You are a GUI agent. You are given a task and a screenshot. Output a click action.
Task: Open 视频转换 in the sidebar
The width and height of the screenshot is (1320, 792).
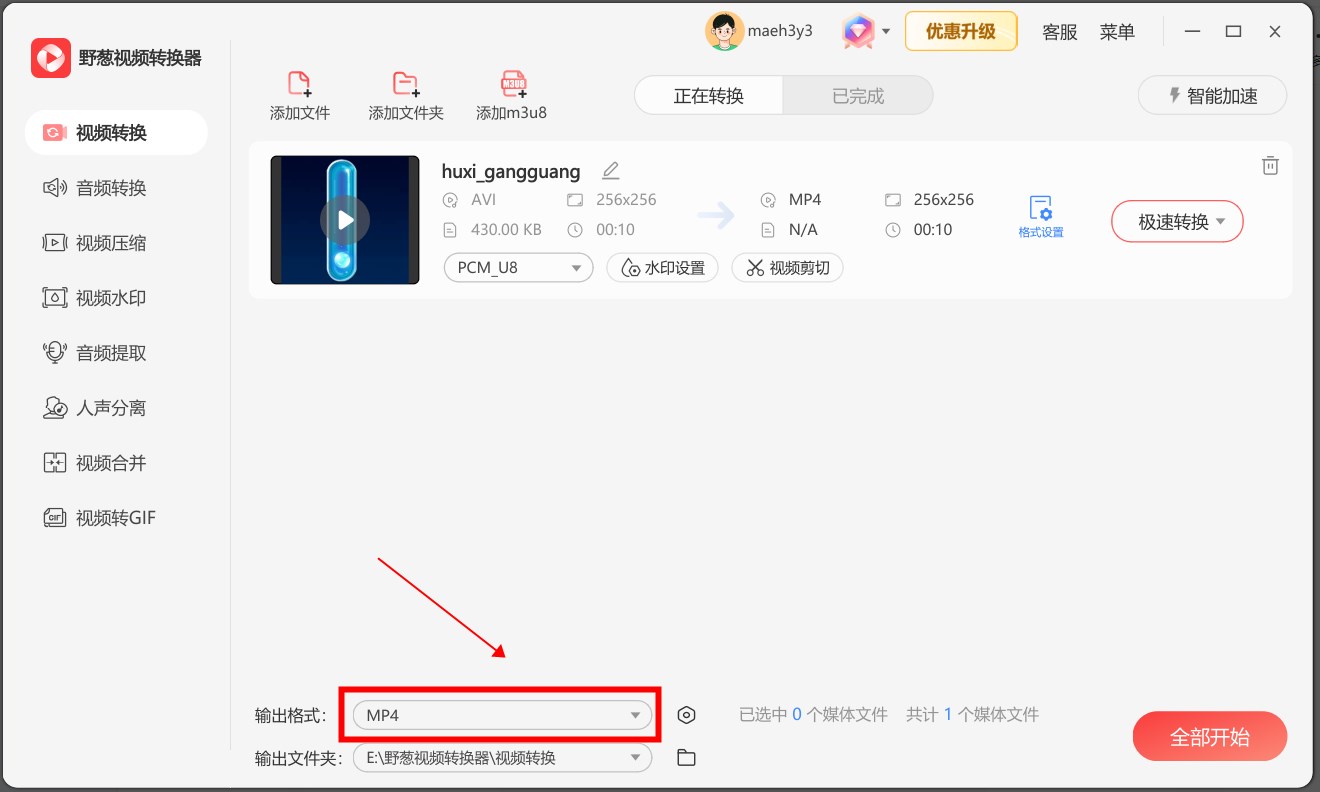(x=116, y=133)
